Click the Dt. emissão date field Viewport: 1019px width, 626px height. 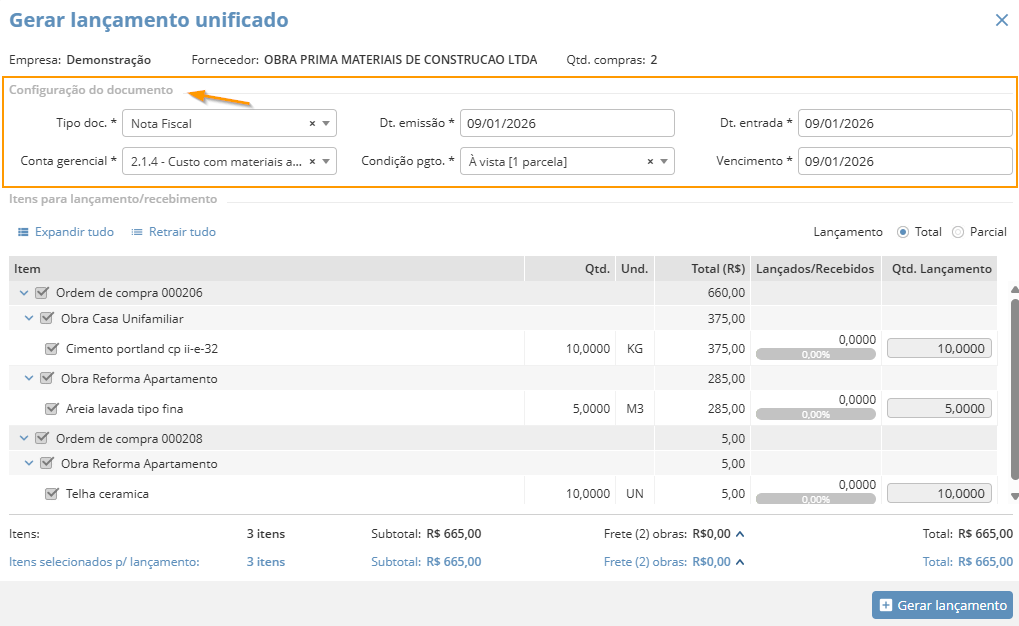(x=566, y=124)
